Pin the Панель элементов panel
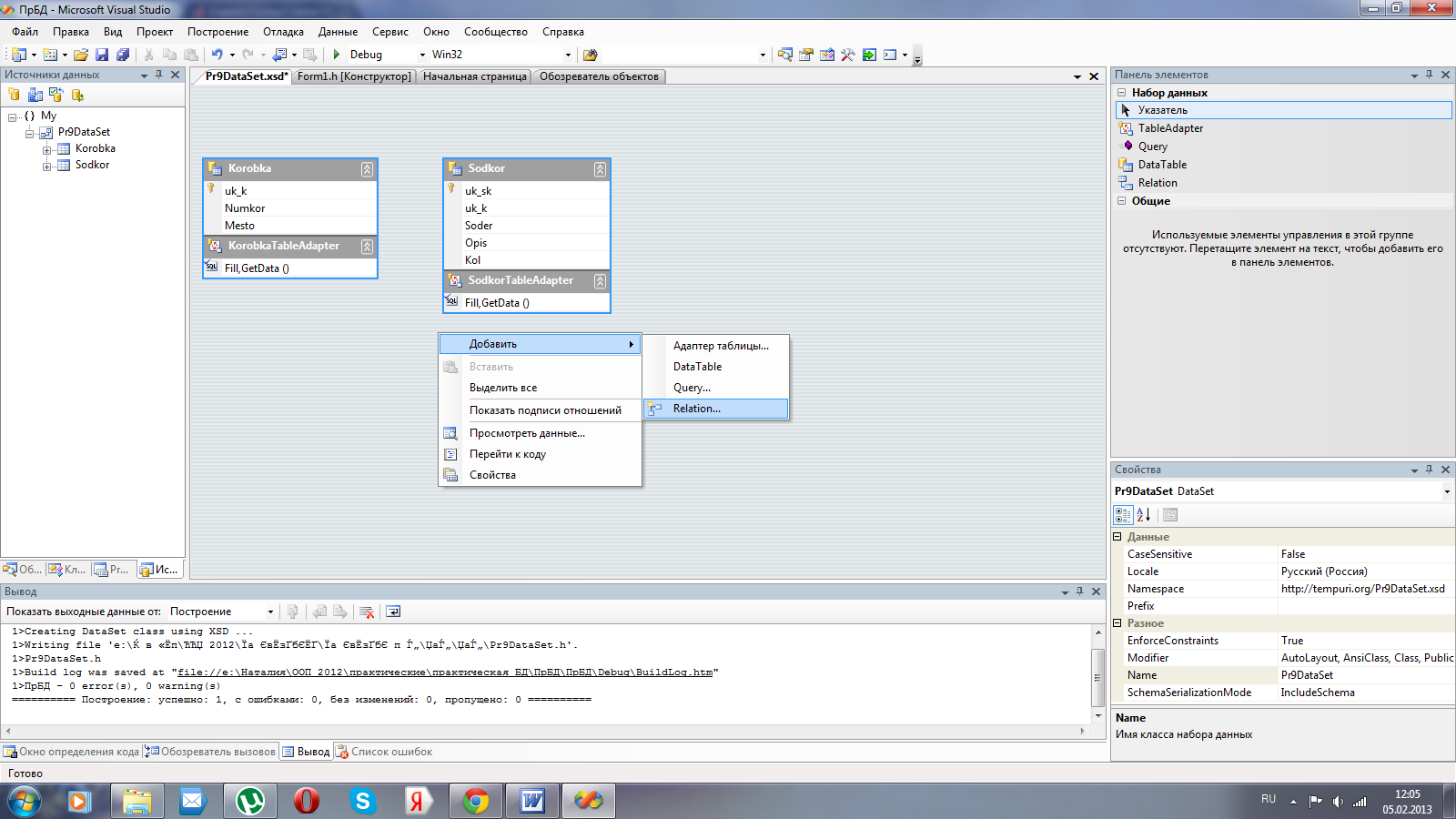Viewport: 1456px width, 819px height. [x=1429, y=75]
